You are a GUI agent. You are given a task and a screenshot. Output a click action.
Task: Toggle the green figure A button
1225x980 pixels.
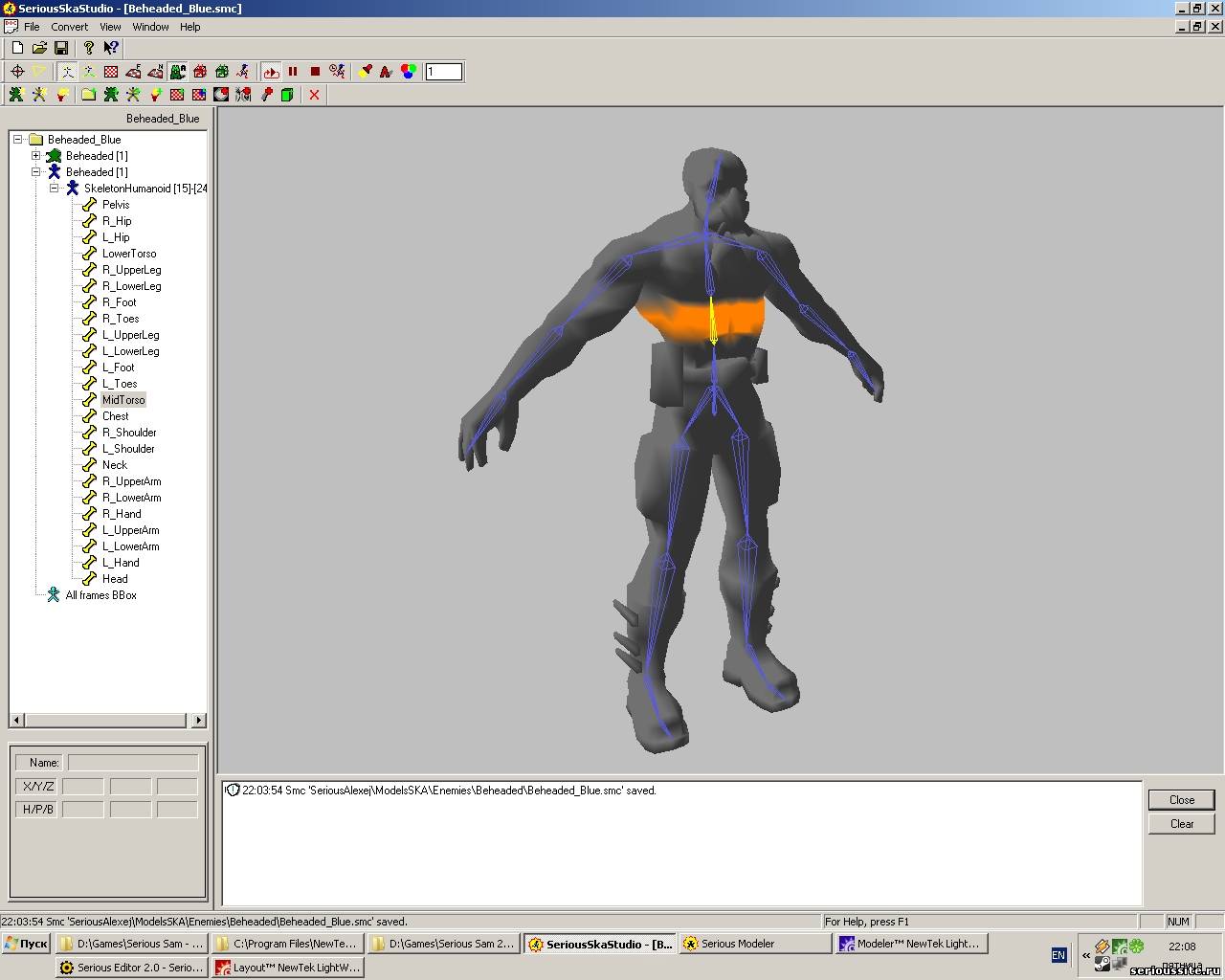click(x=178, y=72)
